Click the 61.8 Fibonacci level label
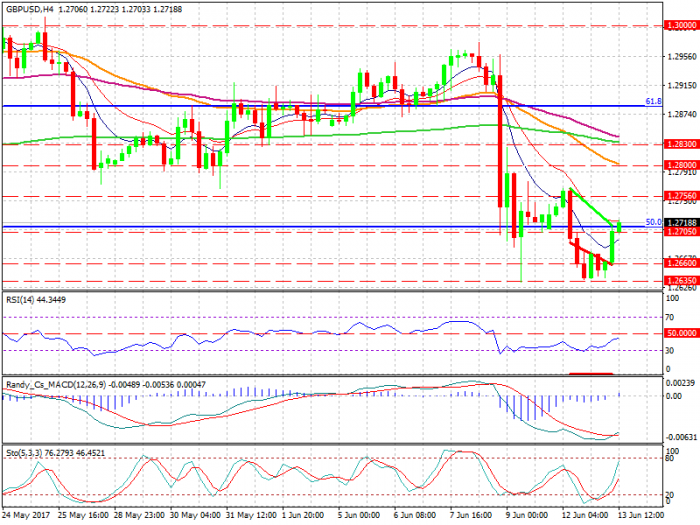The image size is (700, 525). pos(654,102)
